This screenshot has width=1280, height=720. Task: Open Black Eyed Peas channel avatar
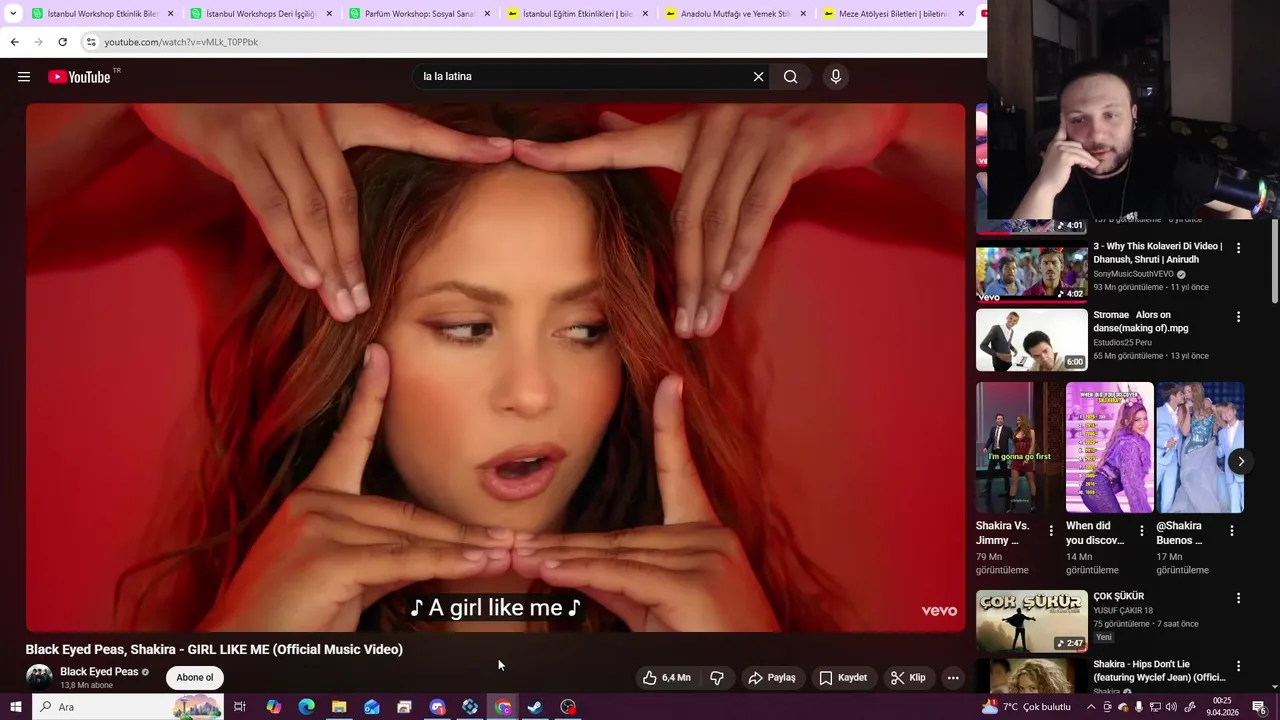[39, 677]
